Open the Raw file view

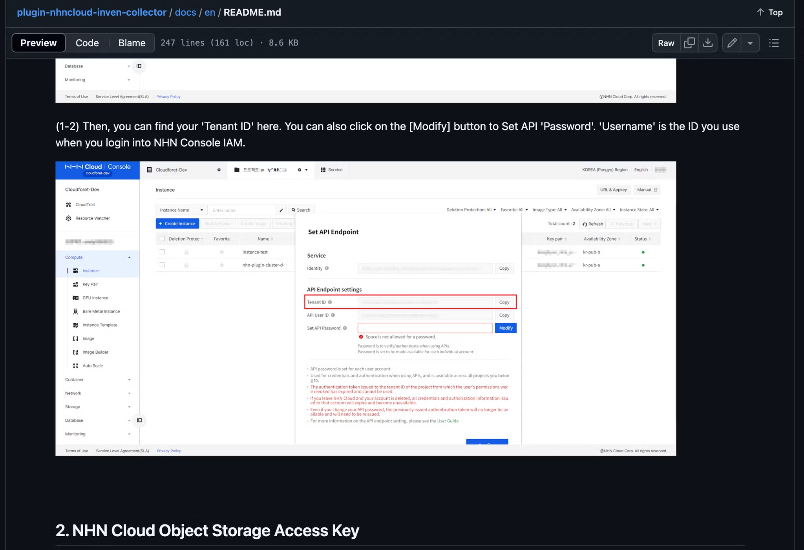666,43
